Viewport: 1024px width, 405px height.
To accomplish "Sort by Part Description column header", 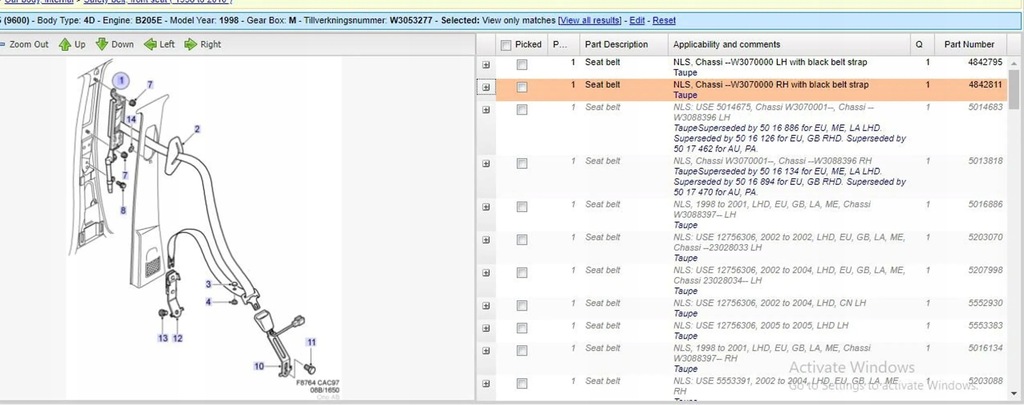I will click(616, 44).
